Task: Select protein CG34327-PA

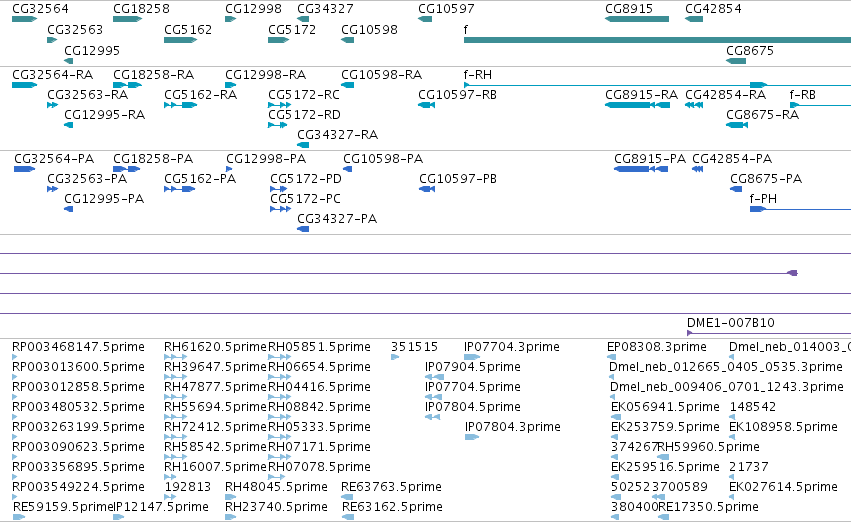Action: (x=337, y=219)
